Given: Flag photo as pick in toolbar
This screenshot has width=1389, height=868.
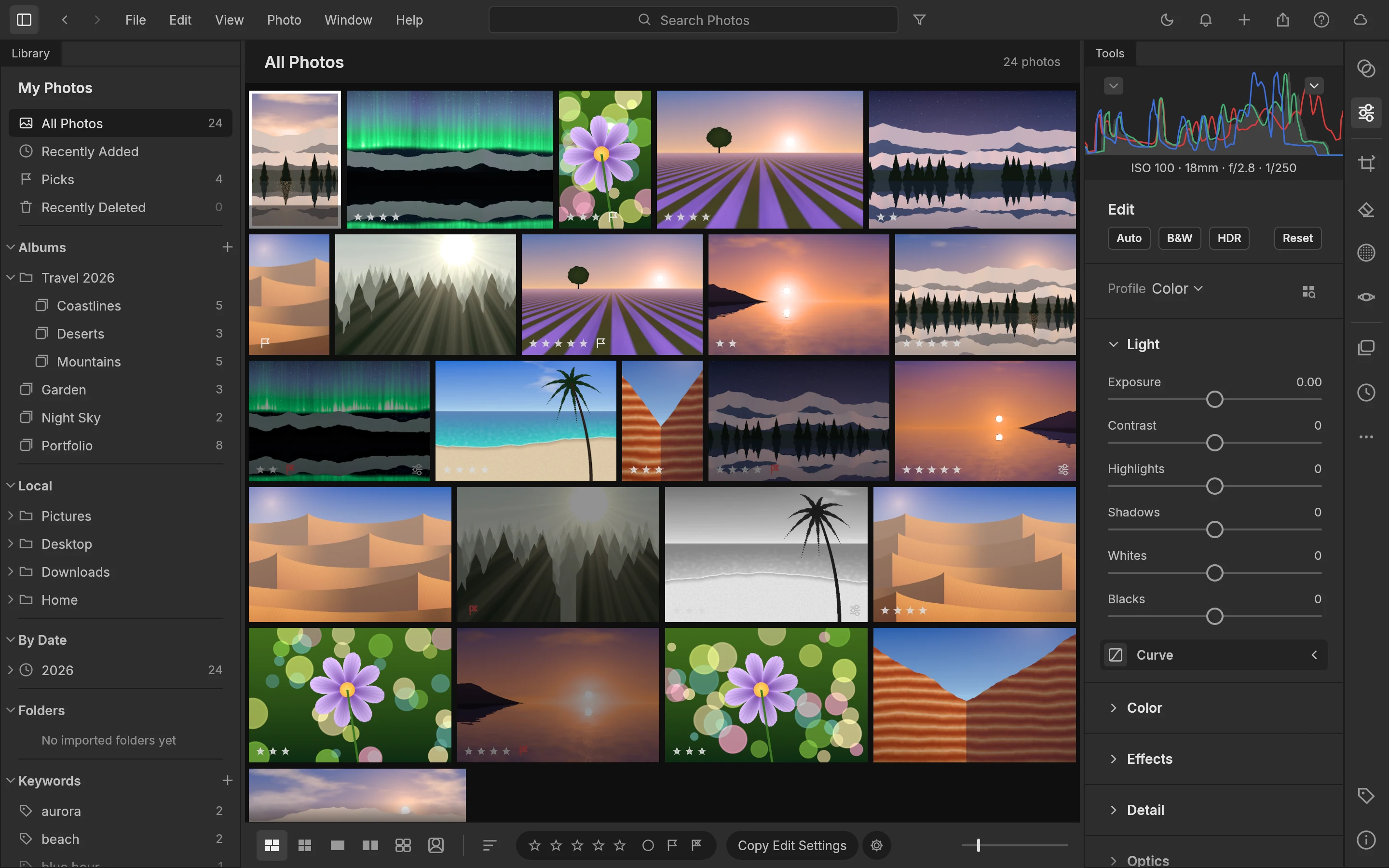Looking at the screenshot, I should click(x=672, y=845).
